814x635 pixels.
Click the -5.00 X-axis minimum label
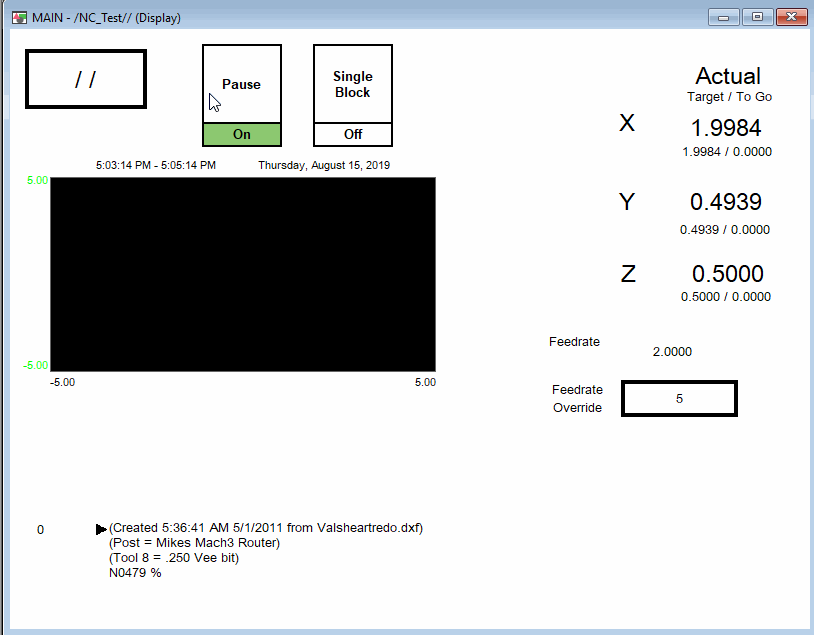(62, 382)
